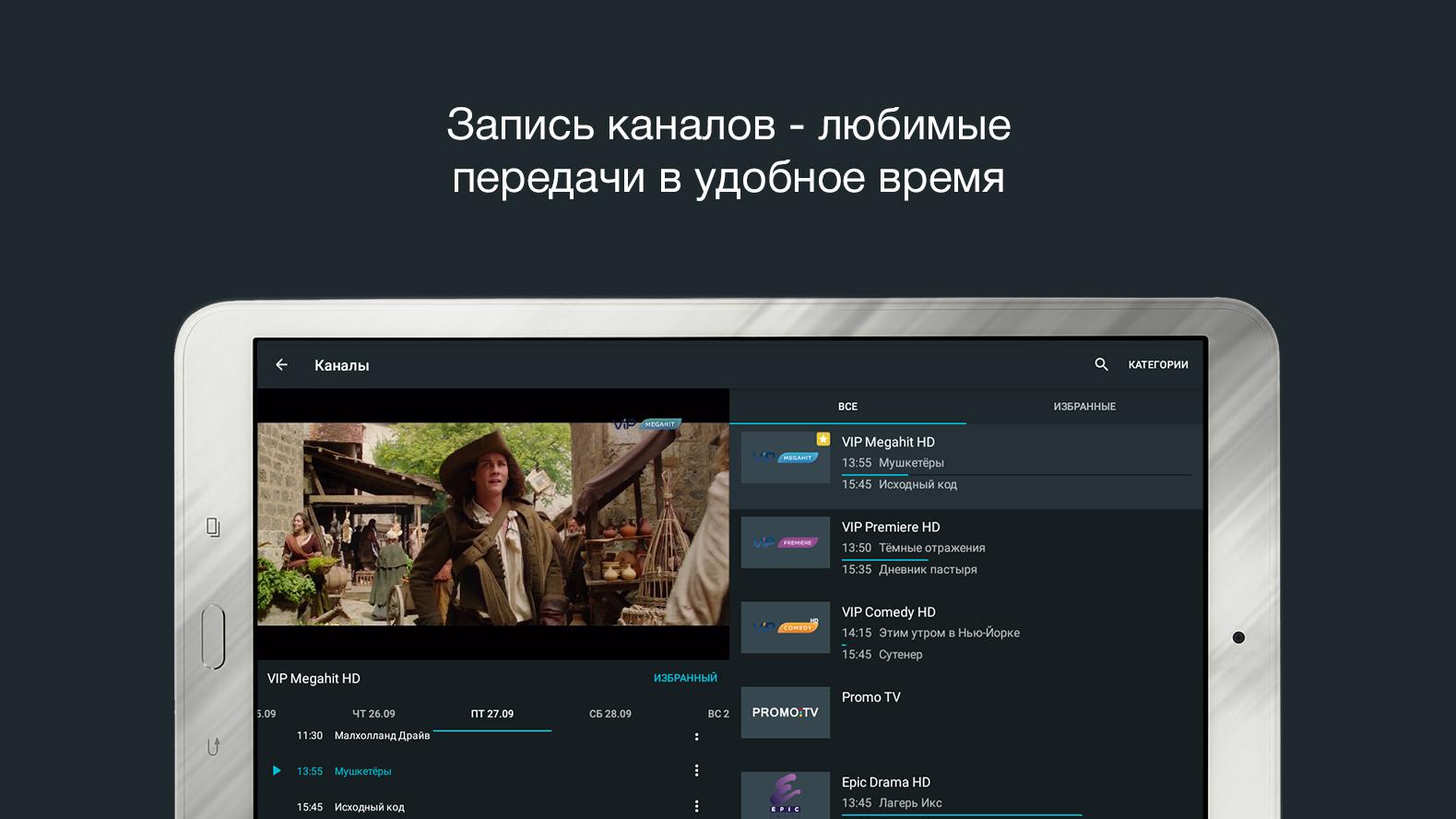Select 14:15 Этим утром в Нью-Йорке listing

(x=930, y=633)
